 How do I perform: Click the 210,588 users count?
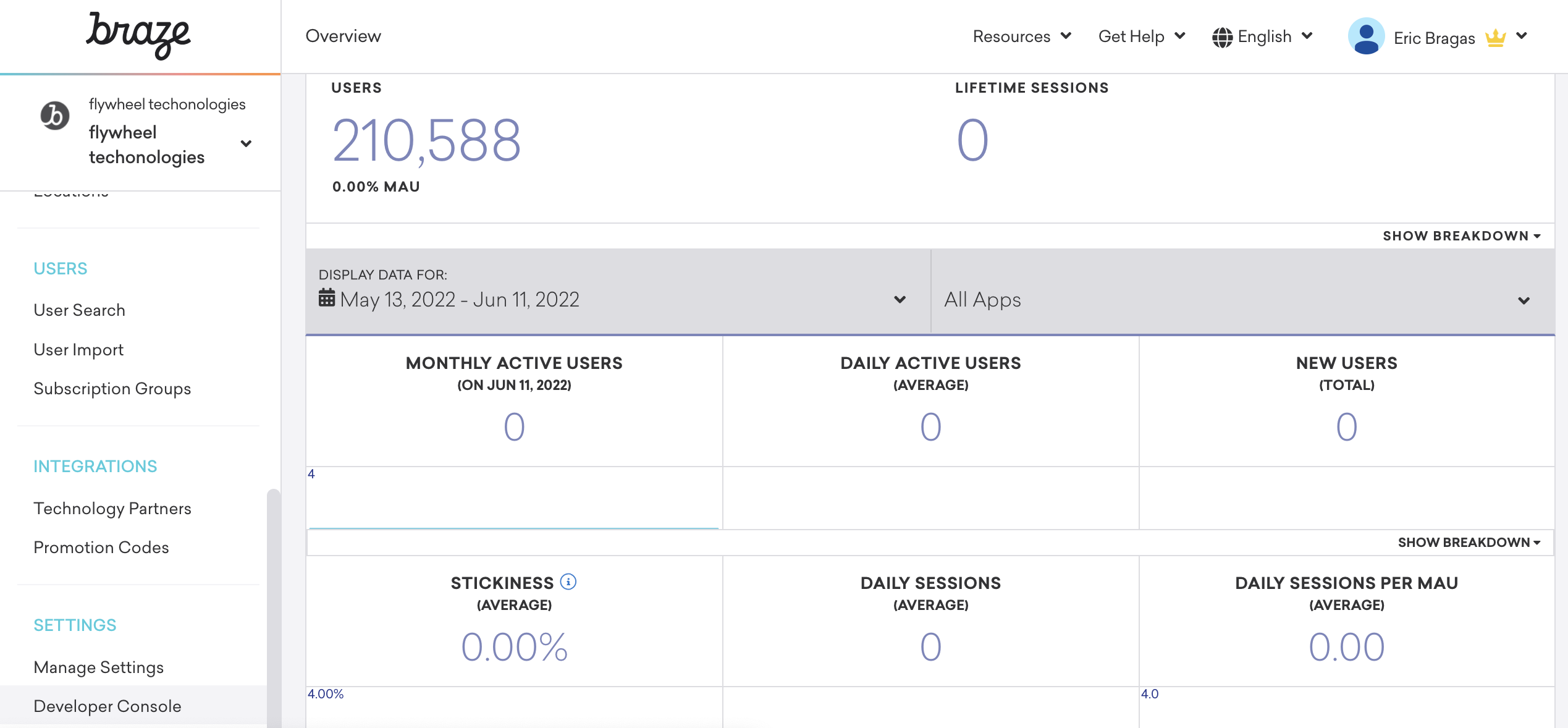point(426,141)
